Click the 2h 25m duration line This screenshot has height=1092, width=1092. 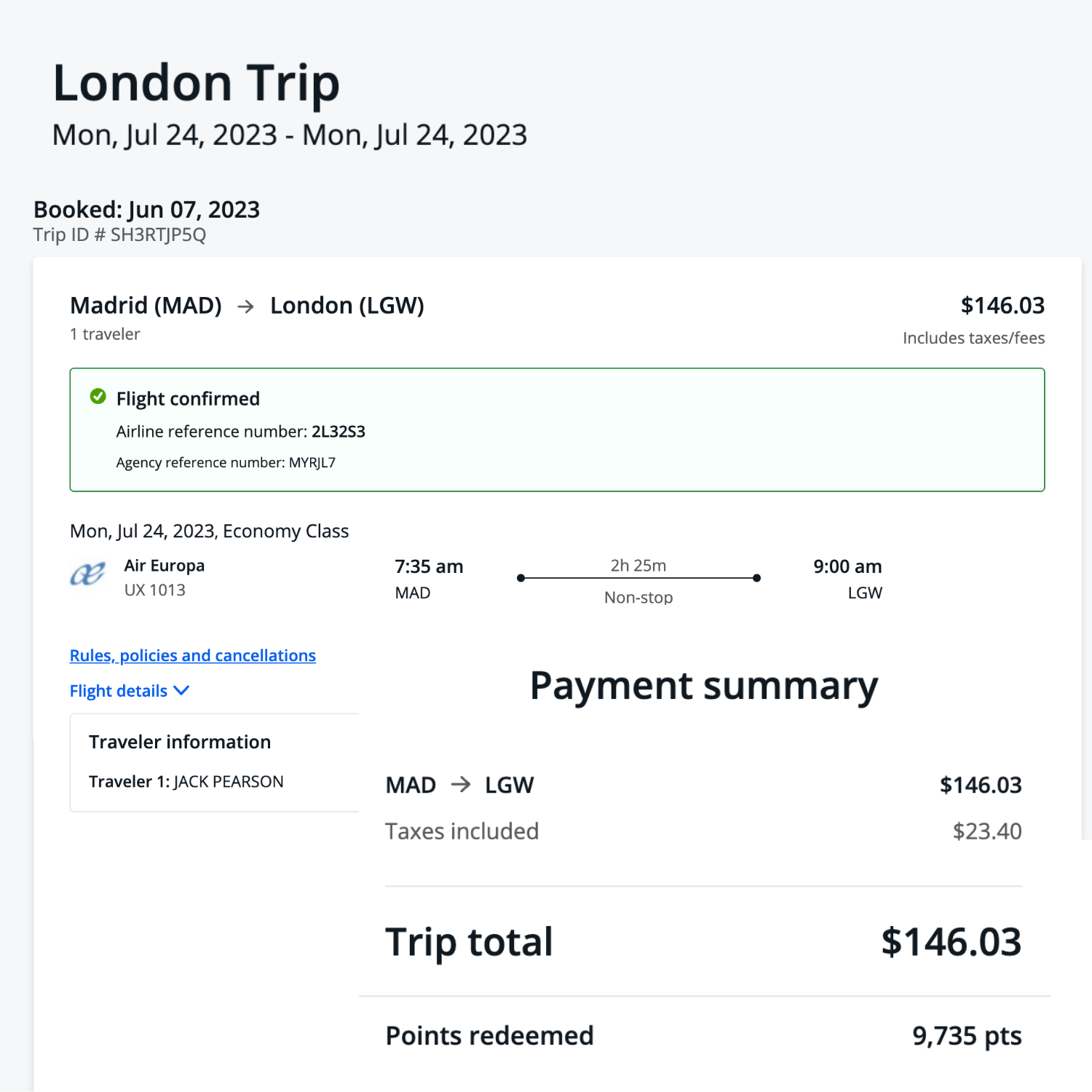coord(638,577)
